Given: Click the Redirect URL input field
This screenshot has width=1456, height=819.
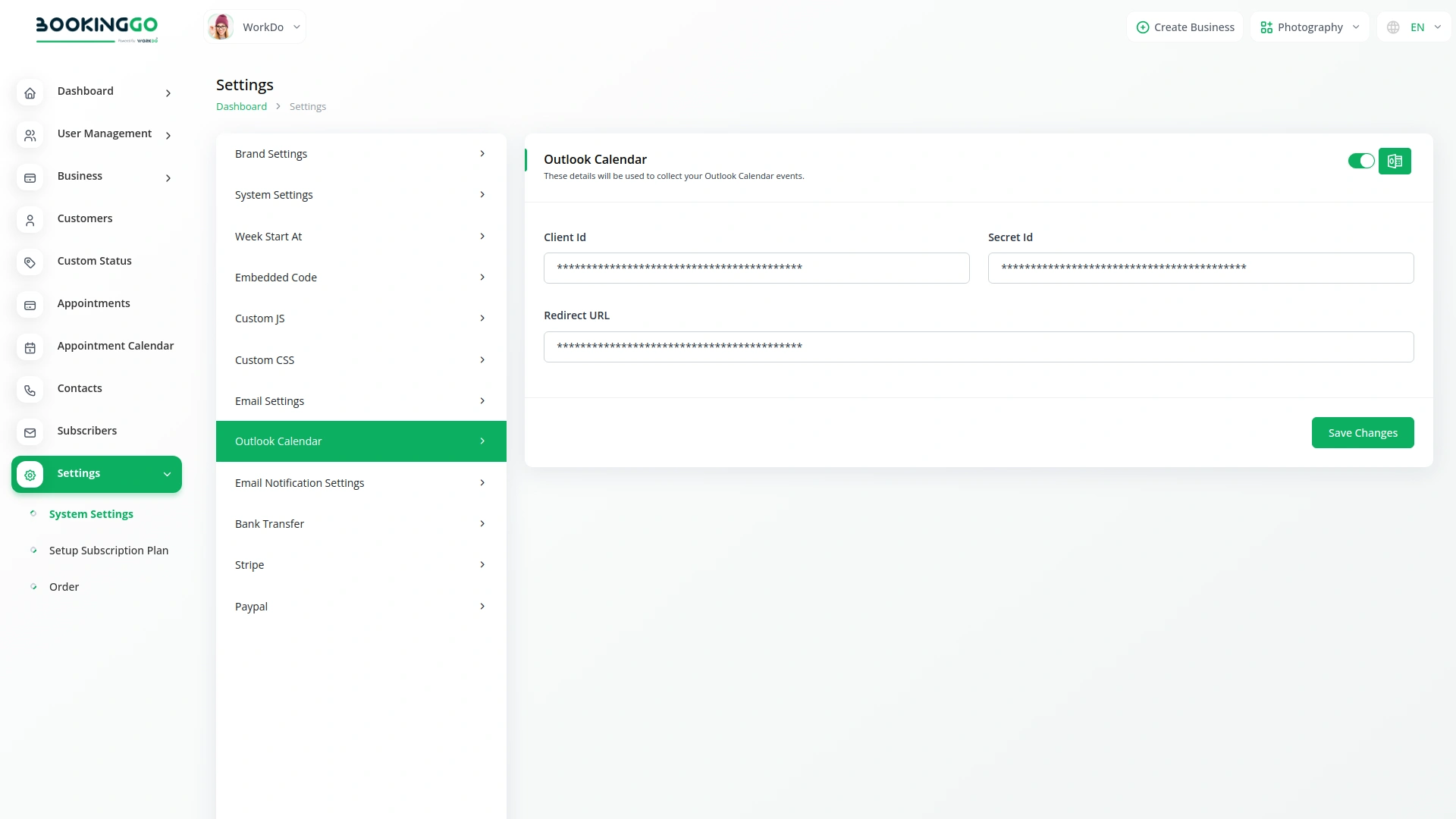Looking at the screenshot, I should click(x=977, y=347).
